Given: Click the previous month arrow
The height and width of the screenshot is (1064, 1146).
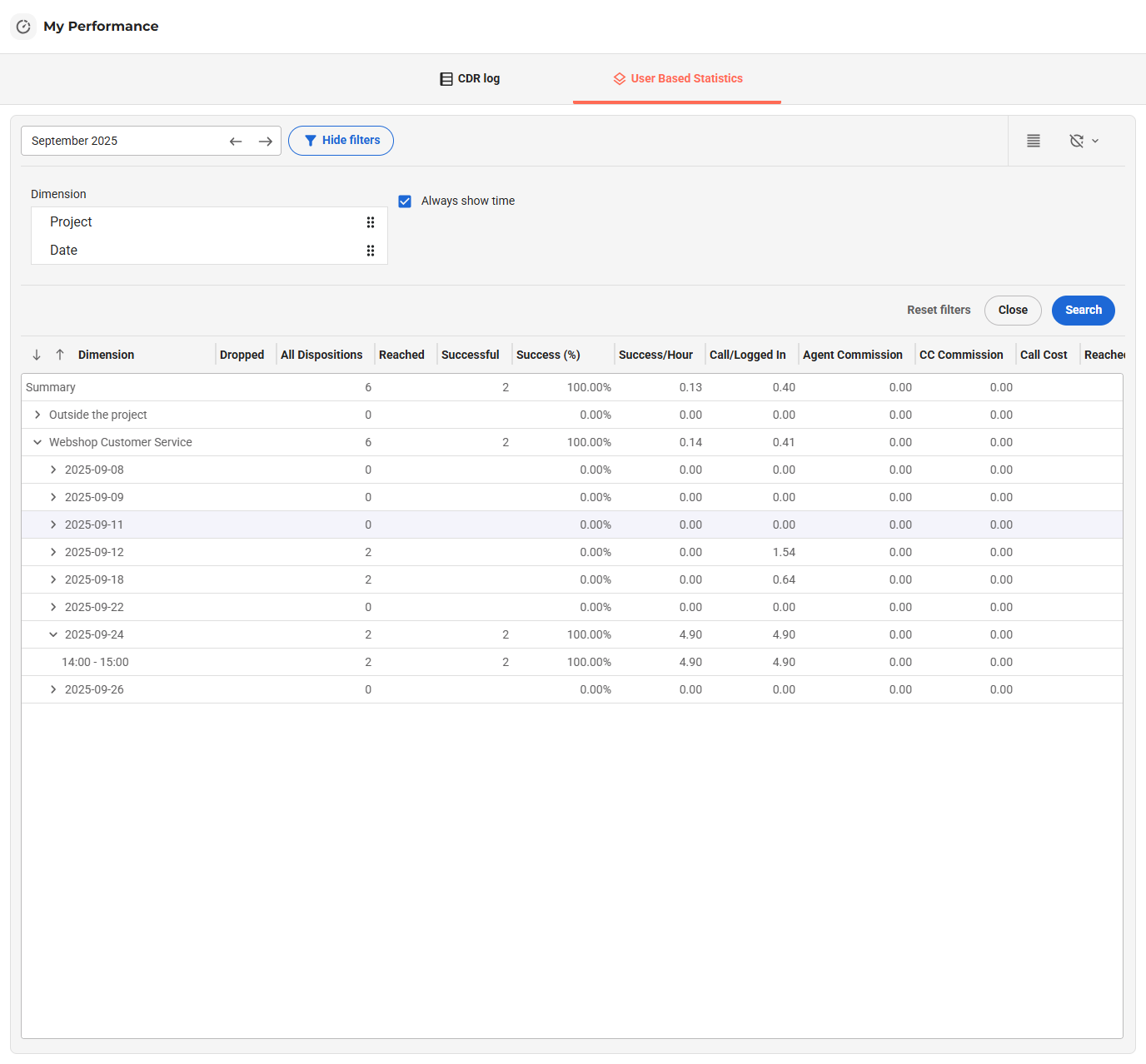Looking at the screenshot, I should (236, 142).
